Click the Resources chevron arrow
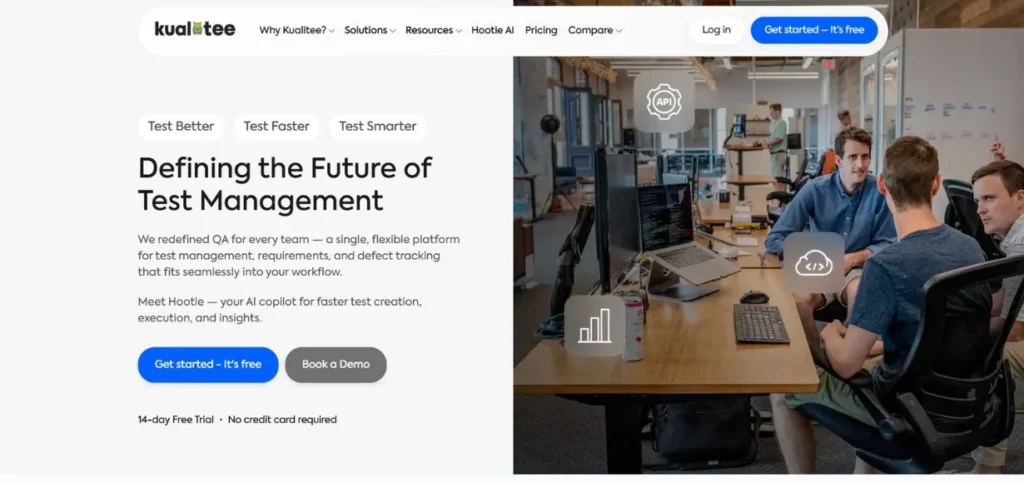 [458, 31]
